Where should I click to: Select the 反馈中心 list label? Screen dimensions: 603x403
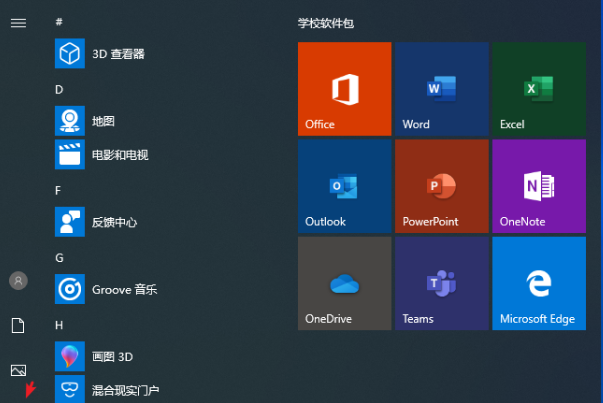[x=114, y=222]
